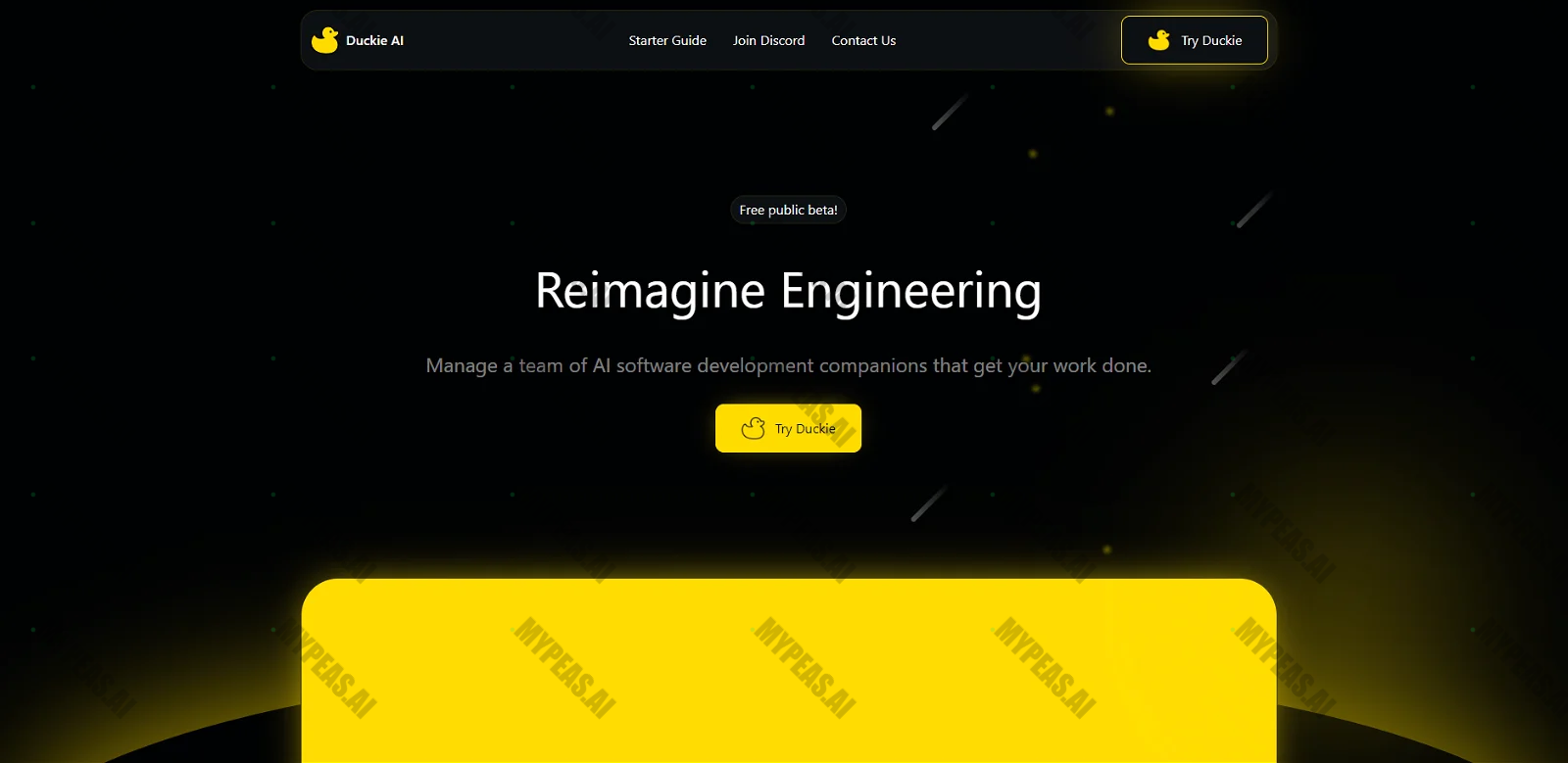This screenshot has height=763, width=1568.
Task: Click the Duckie AI brand name
Action: click(x=374, y=40)
